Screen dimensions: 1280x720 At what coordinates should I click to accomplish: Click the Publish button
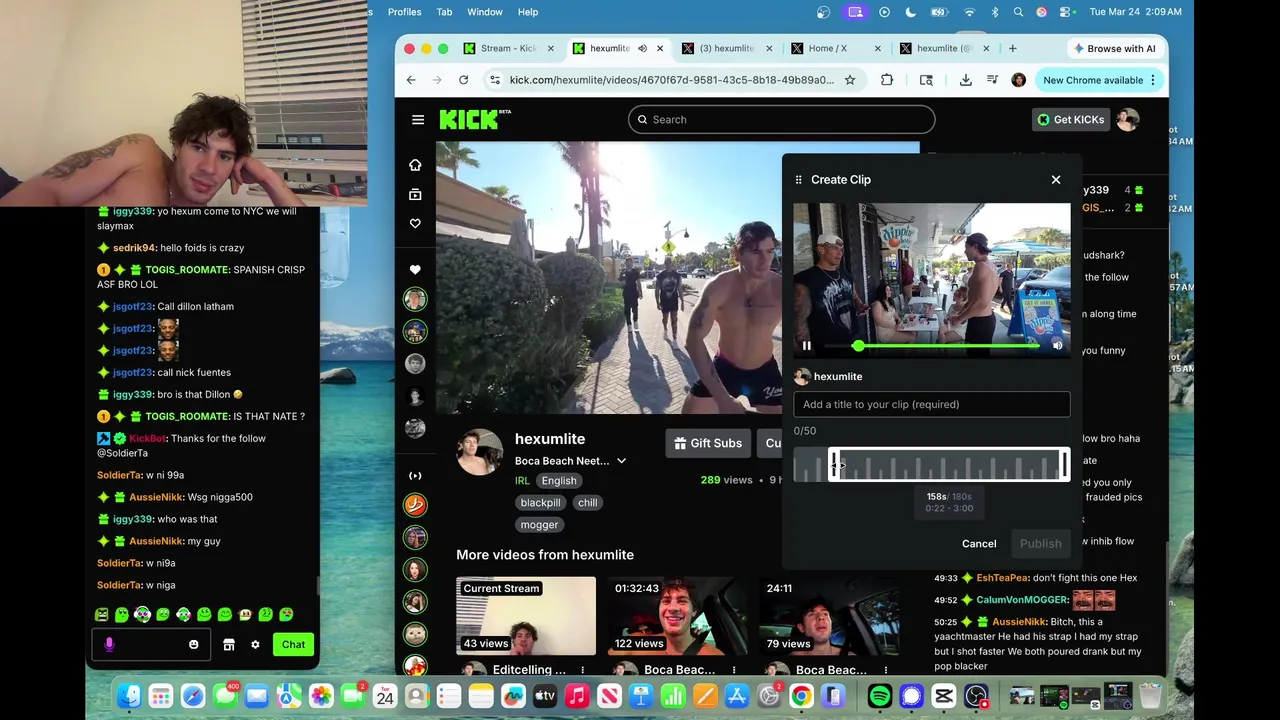point(1040,543)
